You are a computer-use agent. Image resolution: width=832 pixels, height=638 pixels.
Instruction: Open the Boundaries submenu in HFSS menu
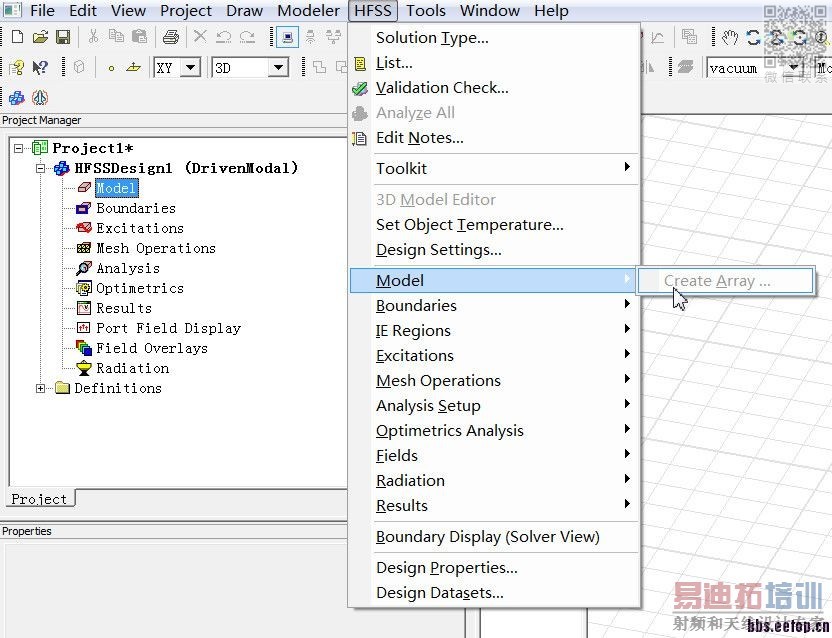[x=494, y=306]
